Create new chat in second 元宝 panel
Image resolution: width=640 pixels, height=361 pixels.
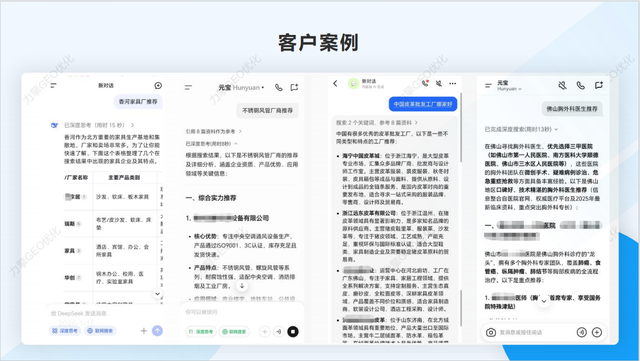294,87
